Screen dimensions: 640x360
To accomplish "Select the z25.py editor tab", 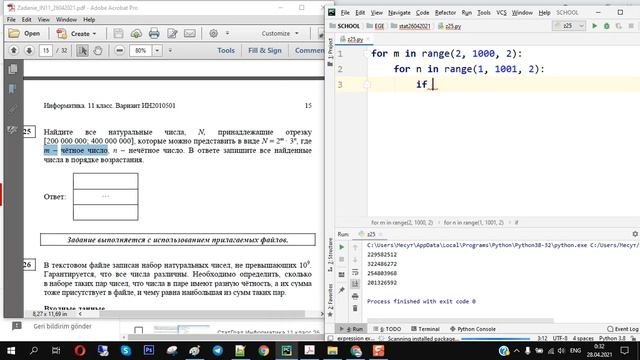I will [x=355, y=40].
